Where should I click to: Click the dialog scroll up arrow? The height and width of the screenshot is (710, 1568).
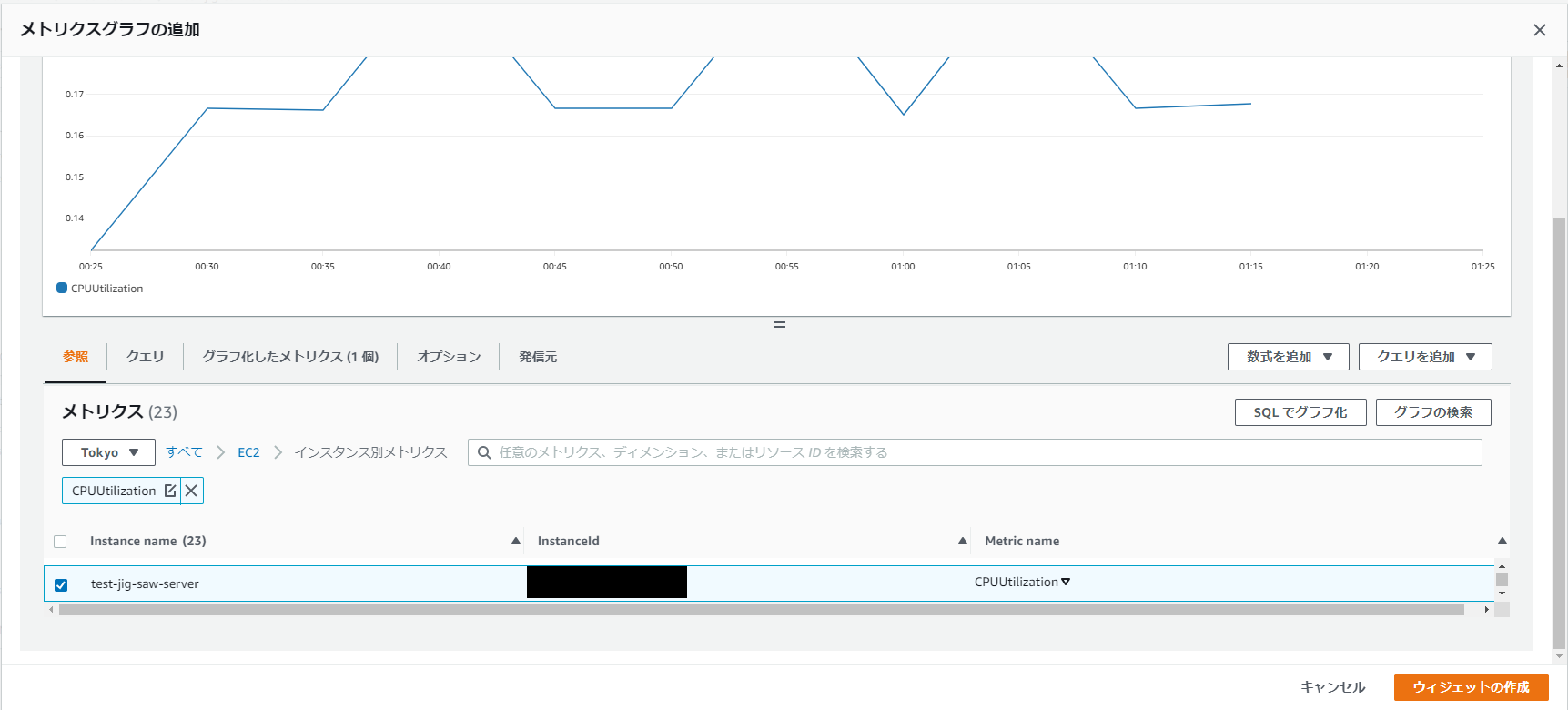pos(1560,66)
